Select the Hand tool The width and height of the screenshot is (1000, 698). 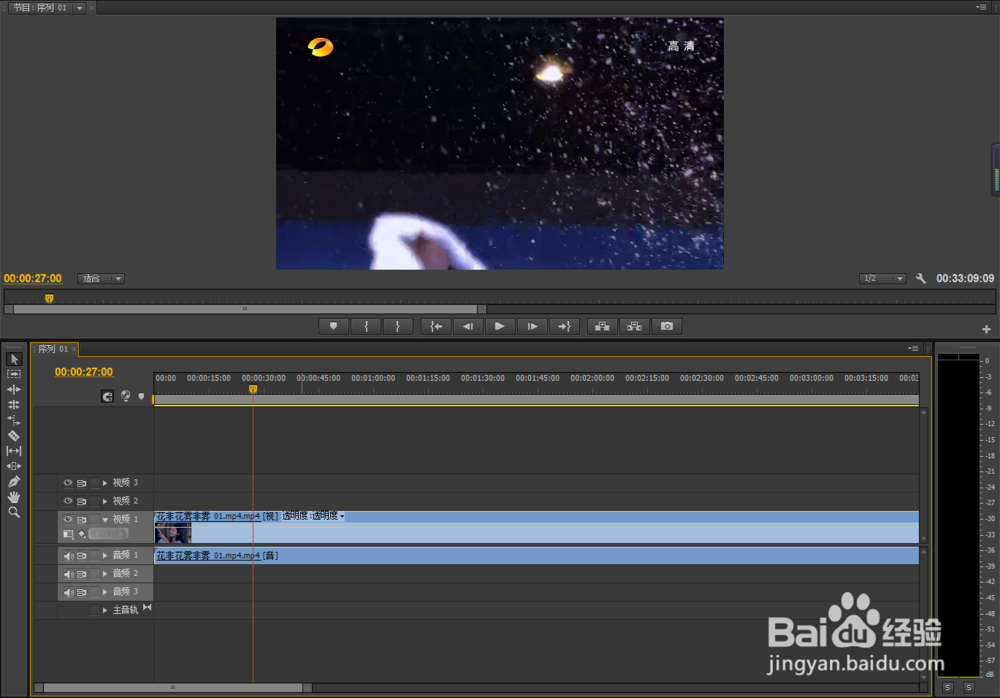[14, 497]
